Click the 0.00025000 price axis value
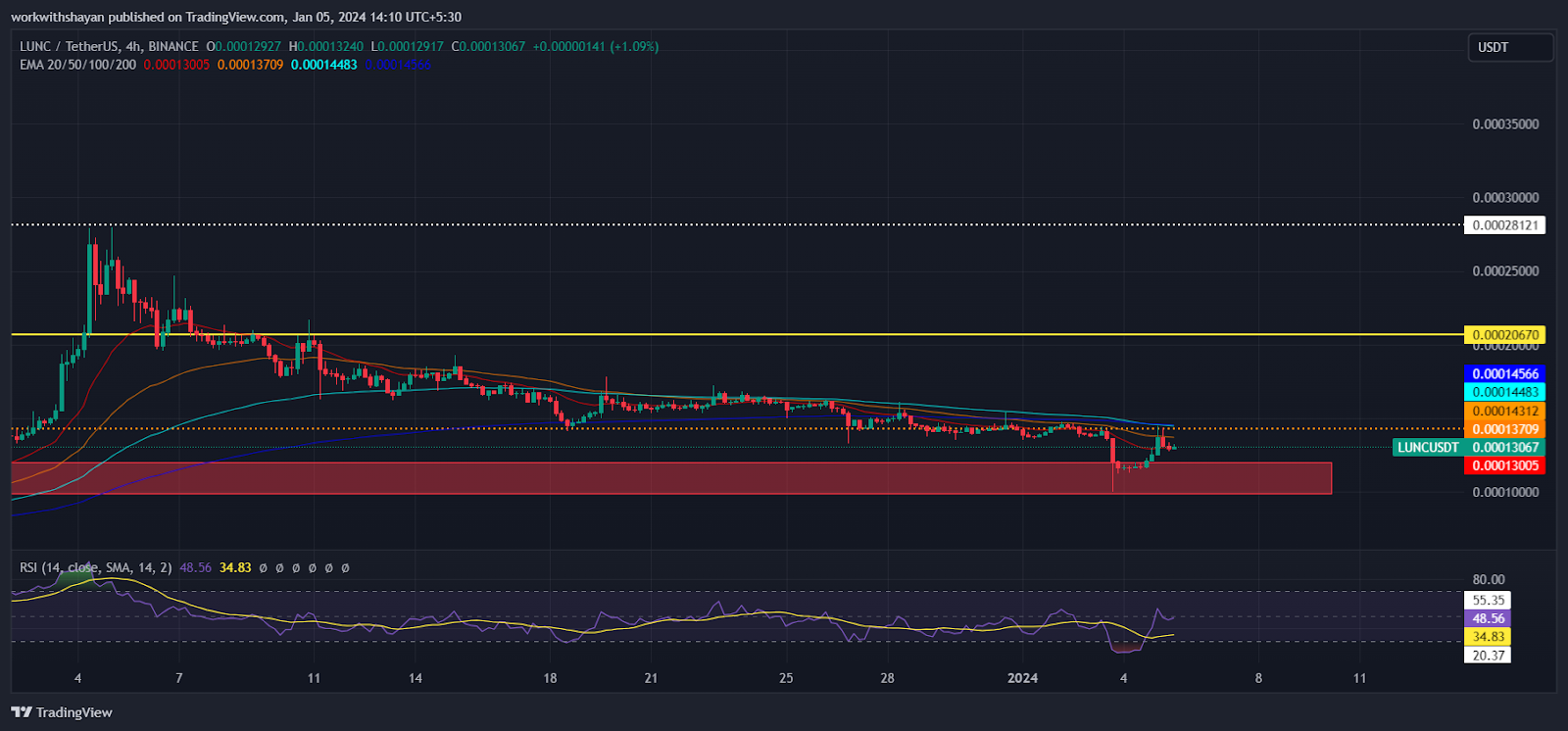 [x=1505, y=271]
